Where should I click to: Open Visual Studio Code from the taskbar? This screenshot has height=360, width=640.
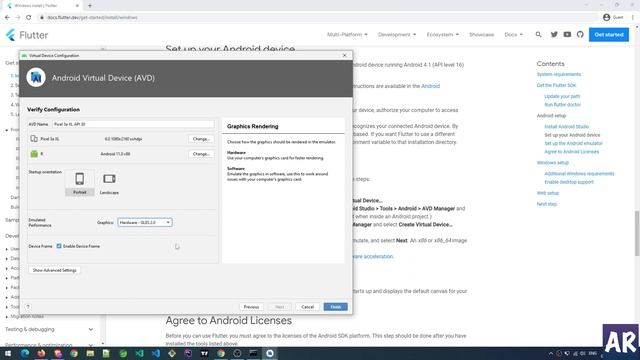coord(156,353)
